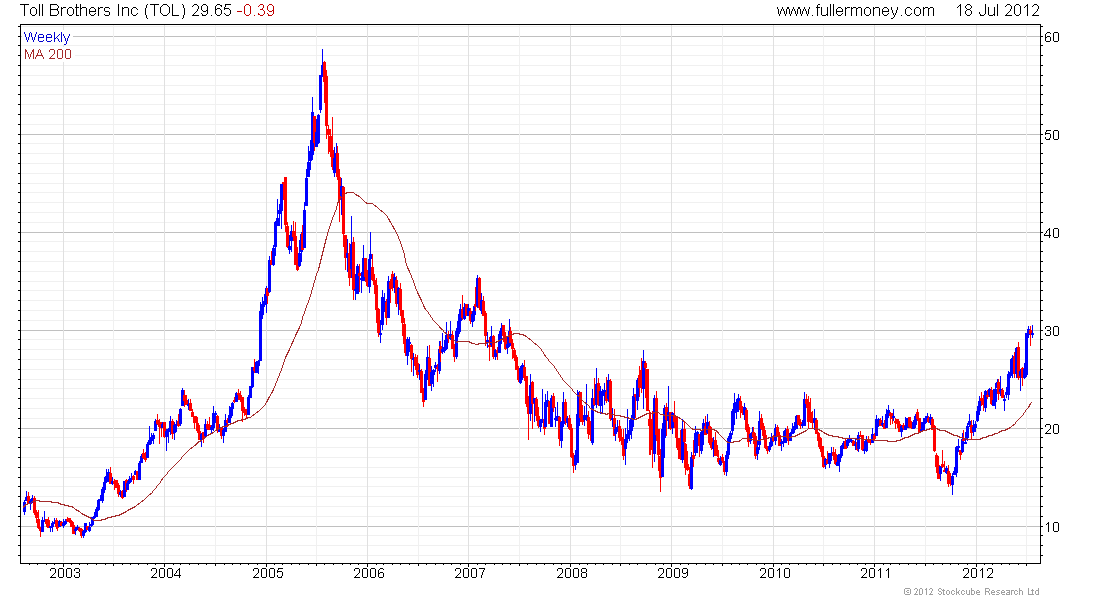Click the 'Toll Brothers Inc (TOL)' chart title

(103, 11)
